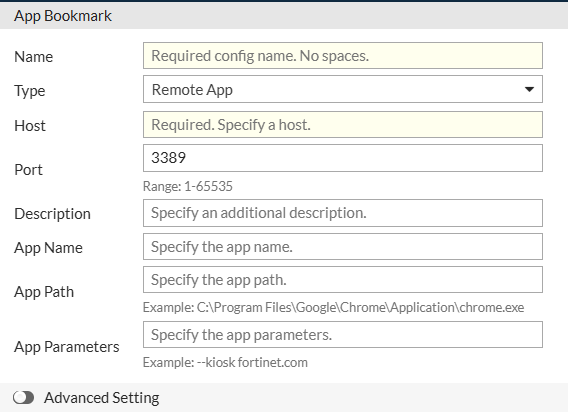This screenshot has width=568, height=417.
Task: Click the Port field label
Action: 28,170
